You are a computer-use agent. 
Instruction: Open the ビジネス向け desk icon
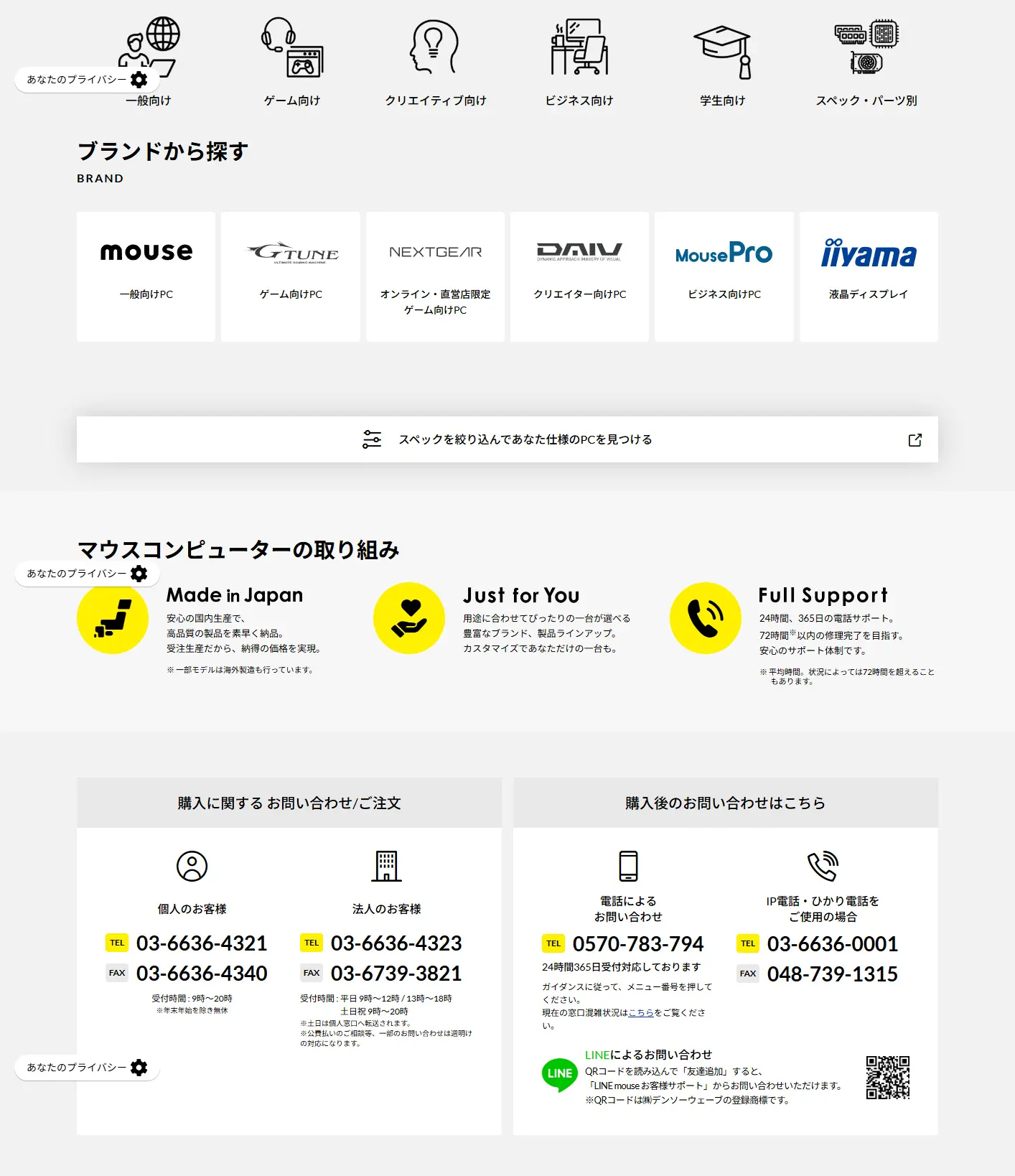(579, 47)
